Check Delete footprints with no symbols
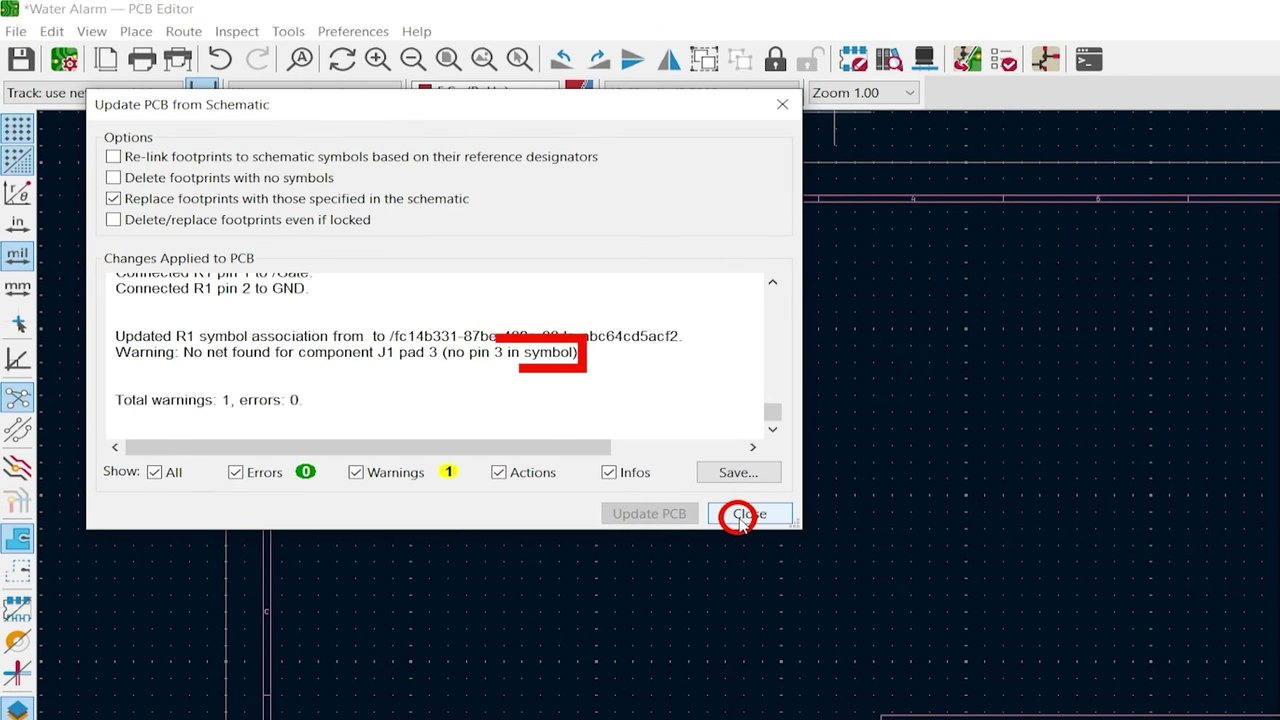Screen dimensions: 1280x720 point(113,178)
